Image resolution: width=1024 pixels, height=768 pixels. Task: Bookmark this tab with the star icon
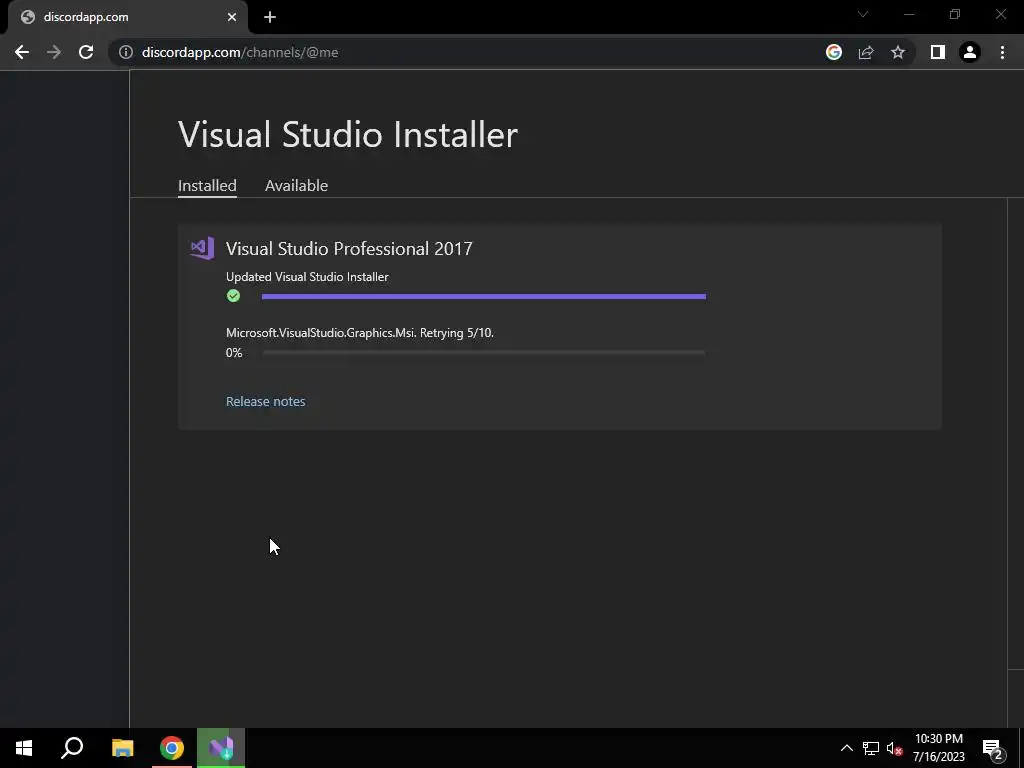point(898,52)
